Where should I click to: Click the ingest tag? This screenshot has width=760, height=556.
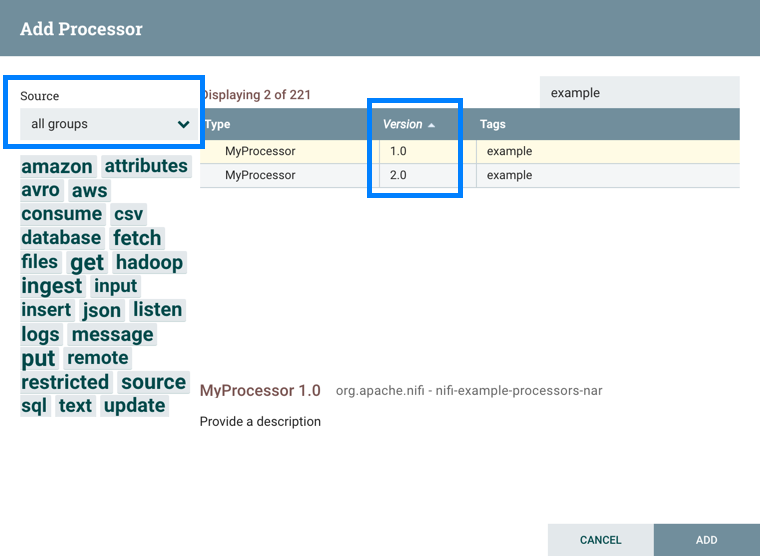click(x=52, y=286)
